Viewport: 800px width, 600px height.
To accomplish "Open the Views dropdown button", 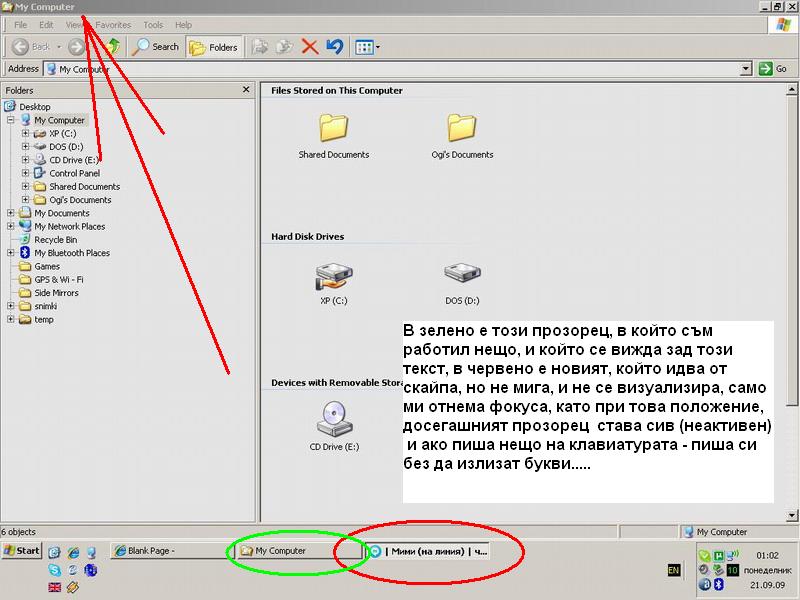I will [367, 46].
